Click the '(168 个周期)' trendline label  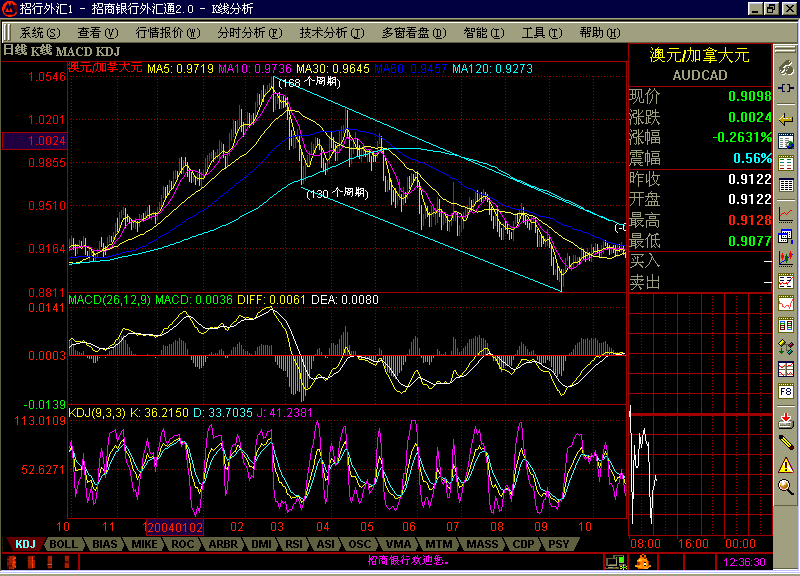[309, 82]
